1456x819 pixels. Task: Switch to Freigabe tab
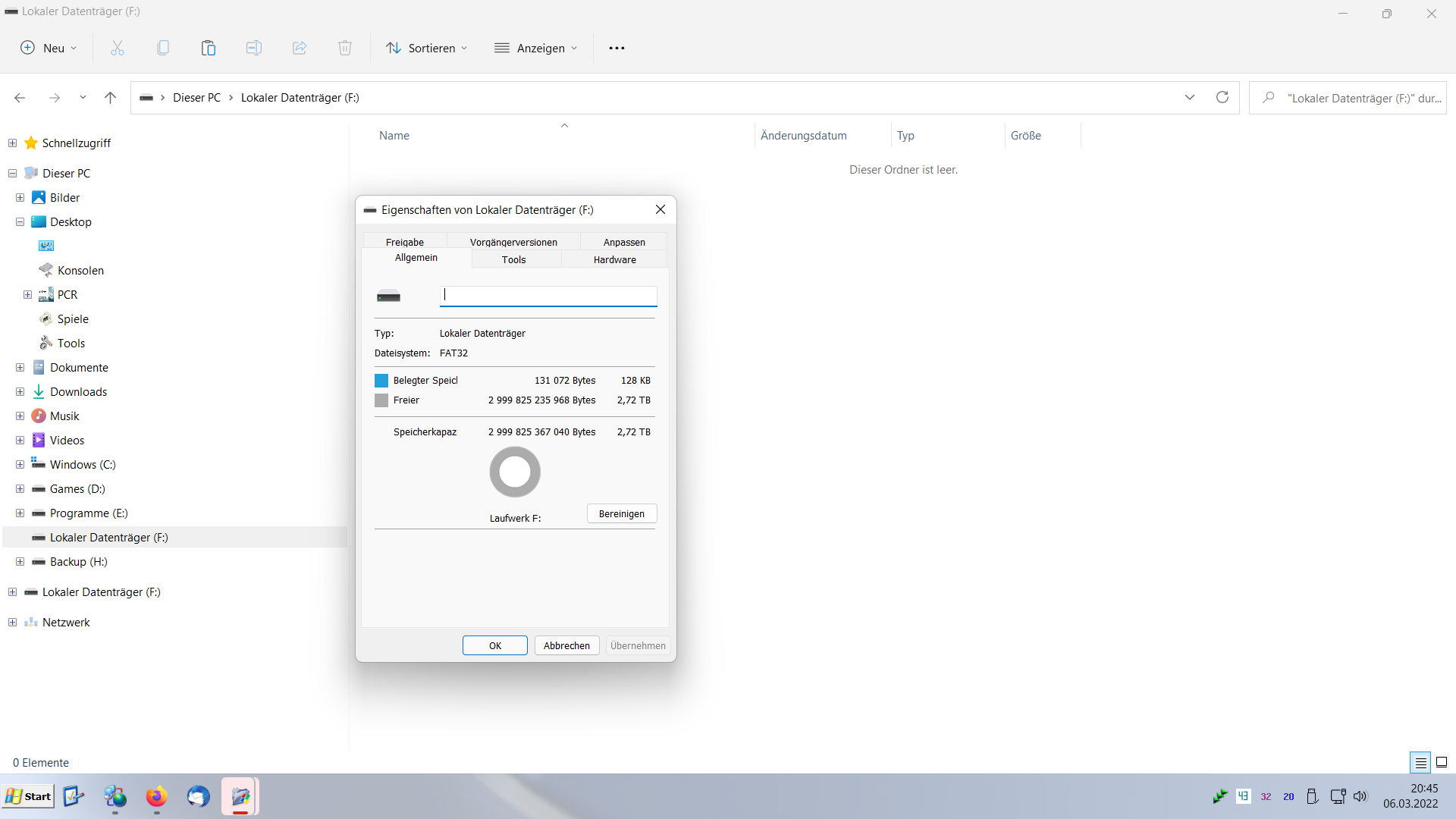[404, 242]
